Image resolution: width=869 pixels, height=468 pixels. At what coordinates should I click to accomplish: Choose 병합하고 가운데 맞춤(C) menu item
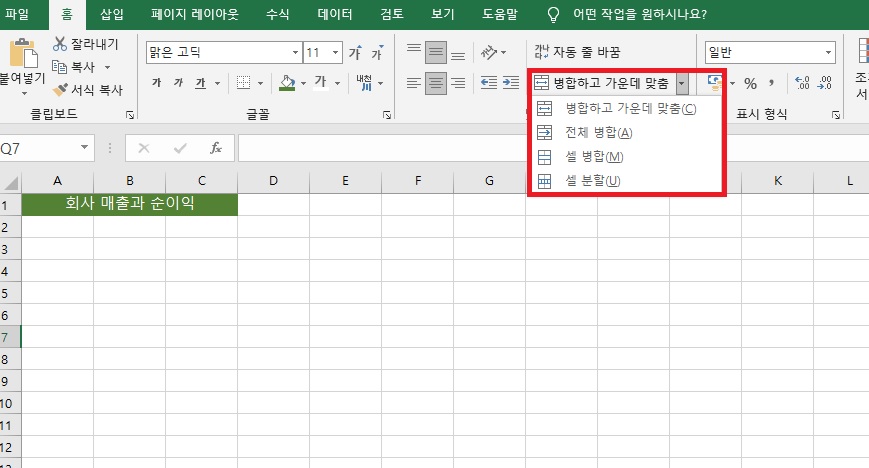(x=626, y=109)
